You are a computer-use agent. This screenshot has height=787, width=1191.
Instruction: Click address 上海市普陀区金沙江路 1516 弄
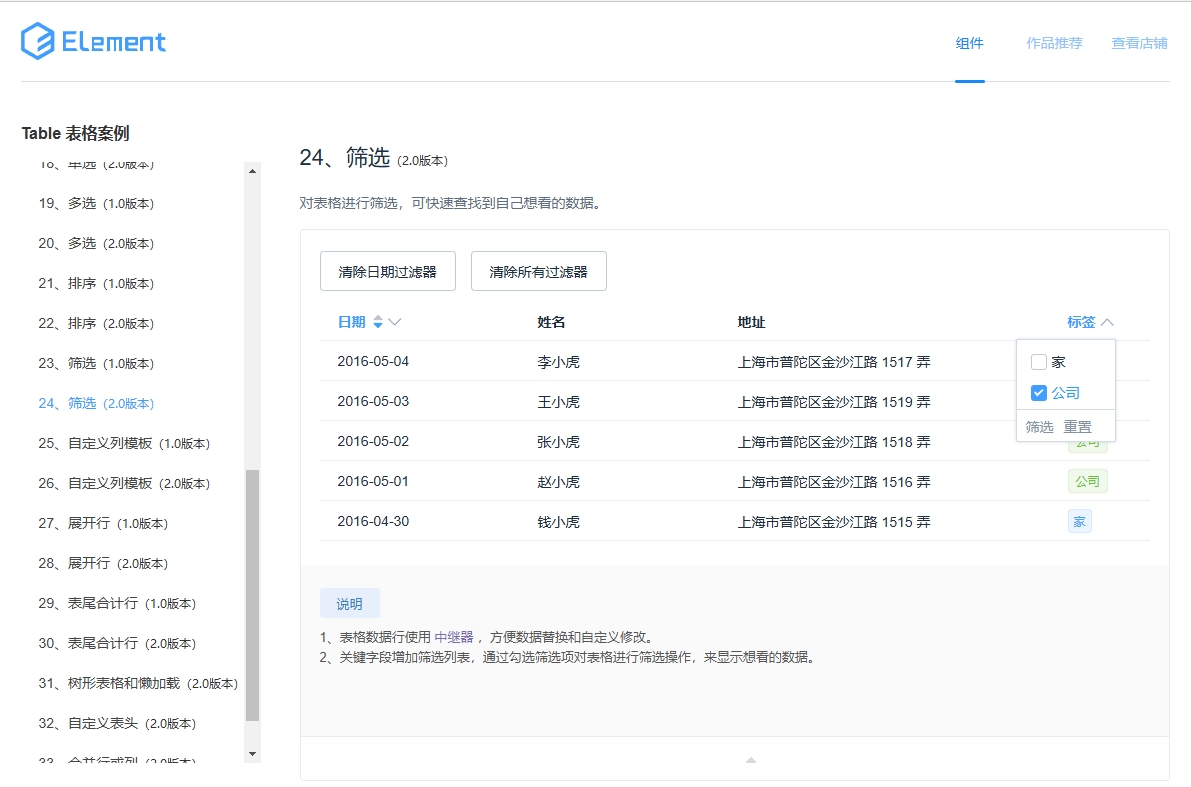(834, 482)
